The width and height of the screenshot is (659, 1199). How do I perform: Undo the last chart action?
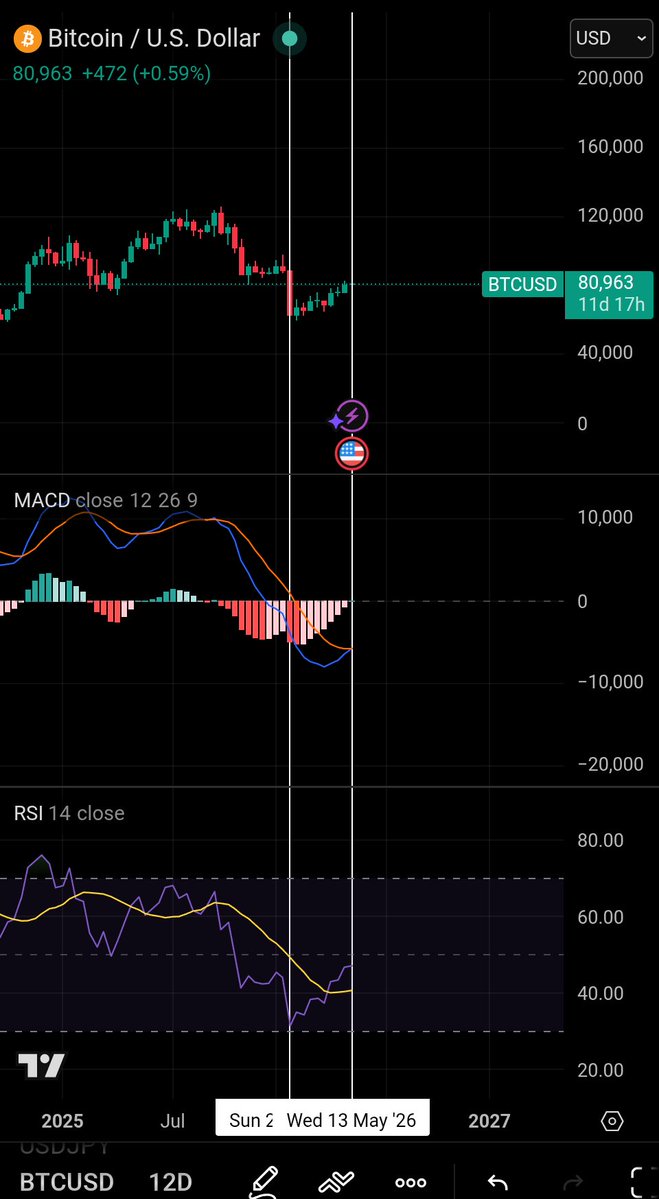coord(498,1183)
